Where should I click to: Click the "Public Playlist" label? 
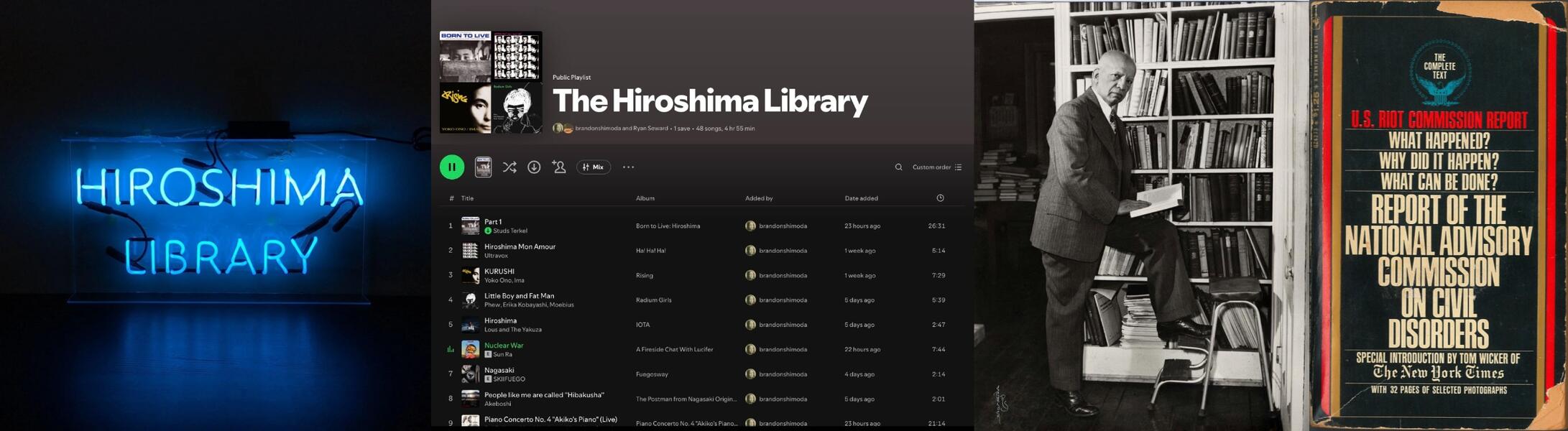(571, 78)
